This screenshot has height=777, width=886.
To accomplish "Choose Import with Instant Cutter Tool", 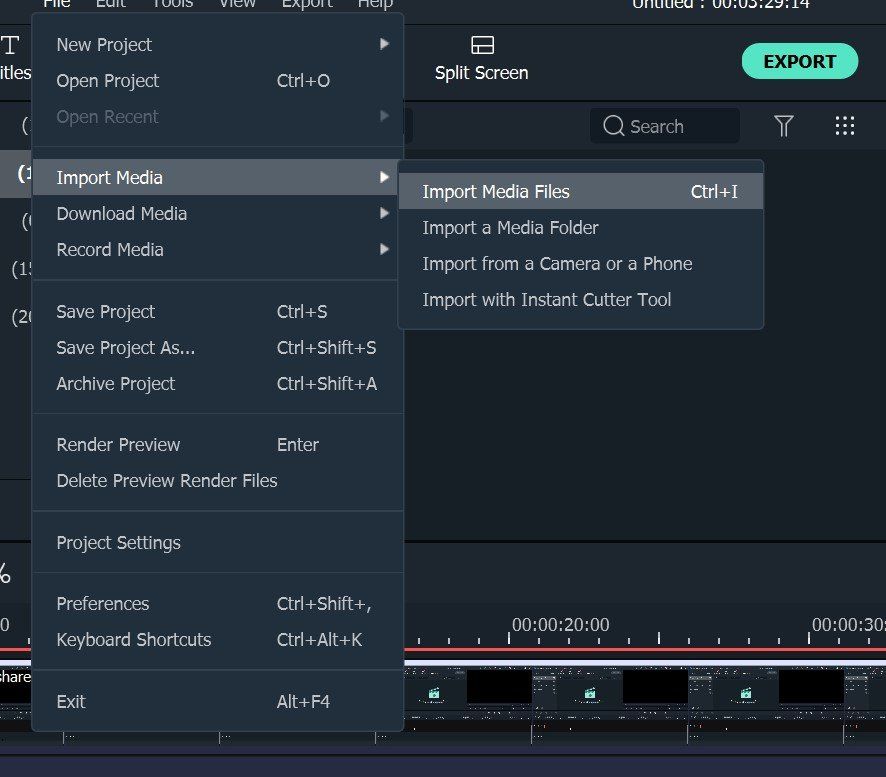I will (581, 299).
